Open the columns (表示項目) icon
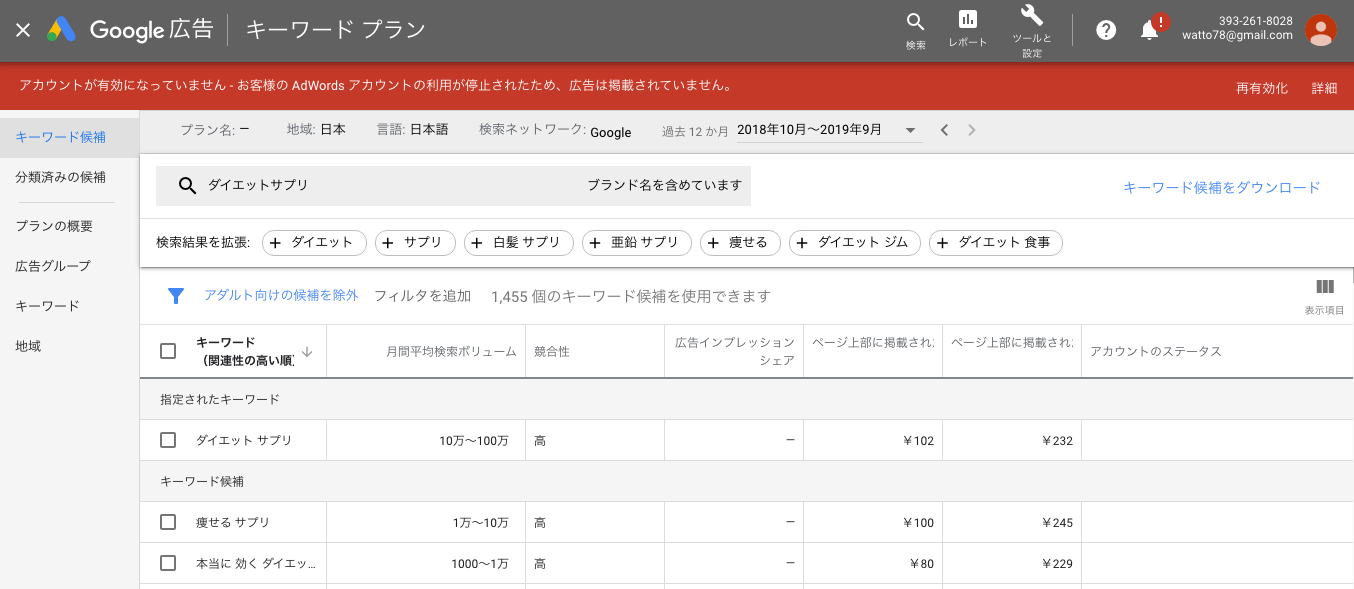1354x589 pixels. coord(1325,287)
